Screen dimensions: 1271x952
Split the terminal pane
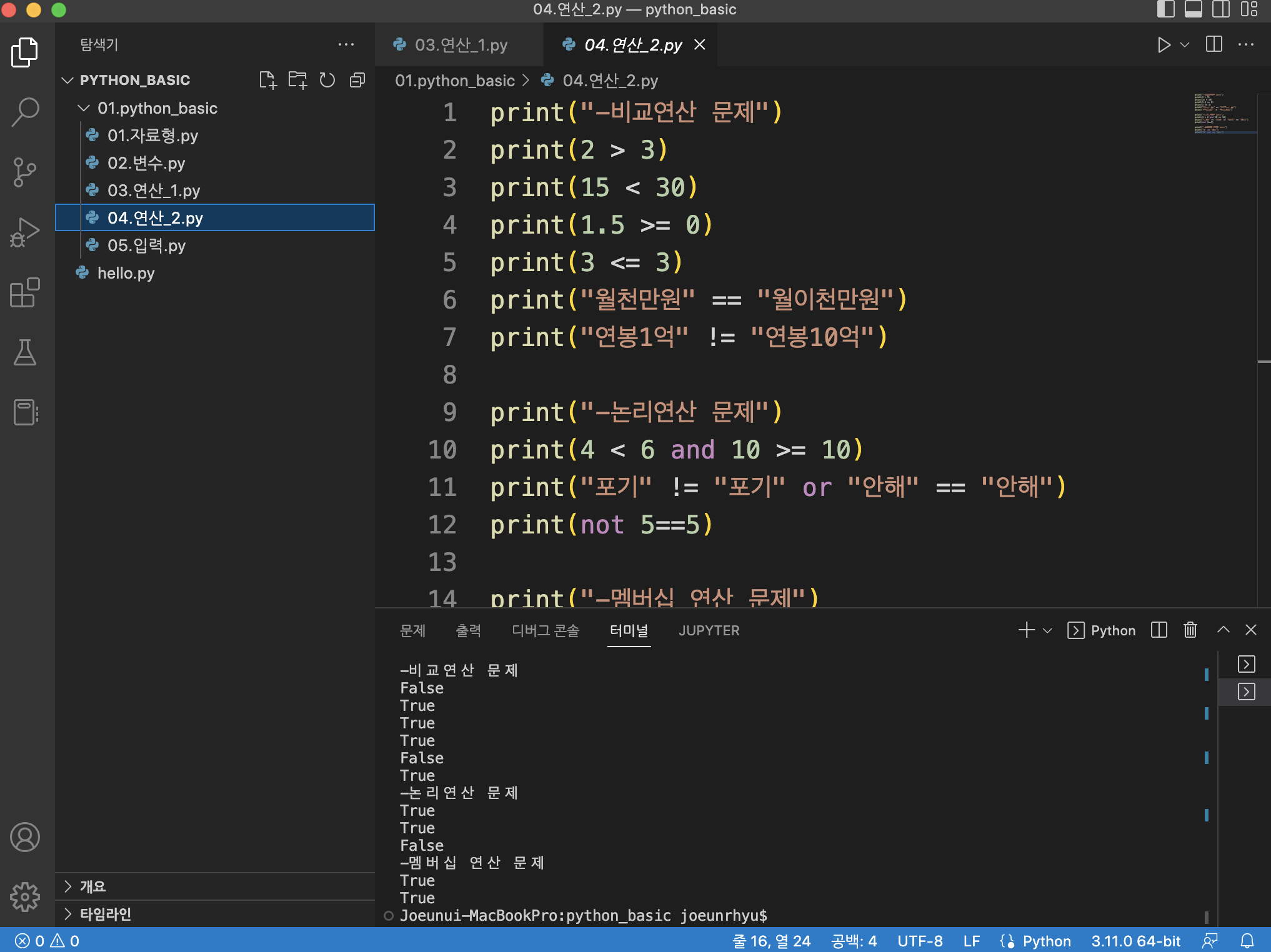click(1159, 630)
